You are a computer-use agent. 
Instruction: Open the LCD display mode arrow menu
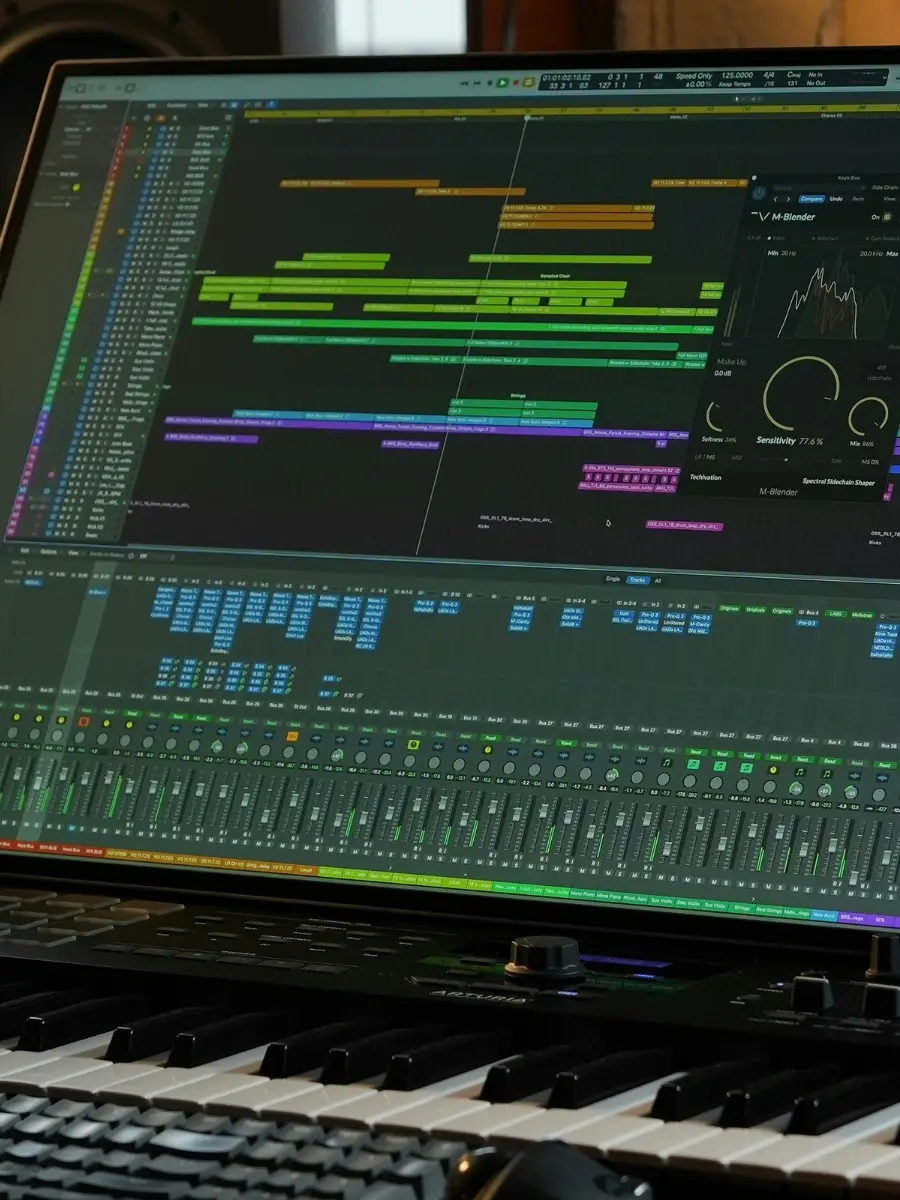[x=884, y=77]
